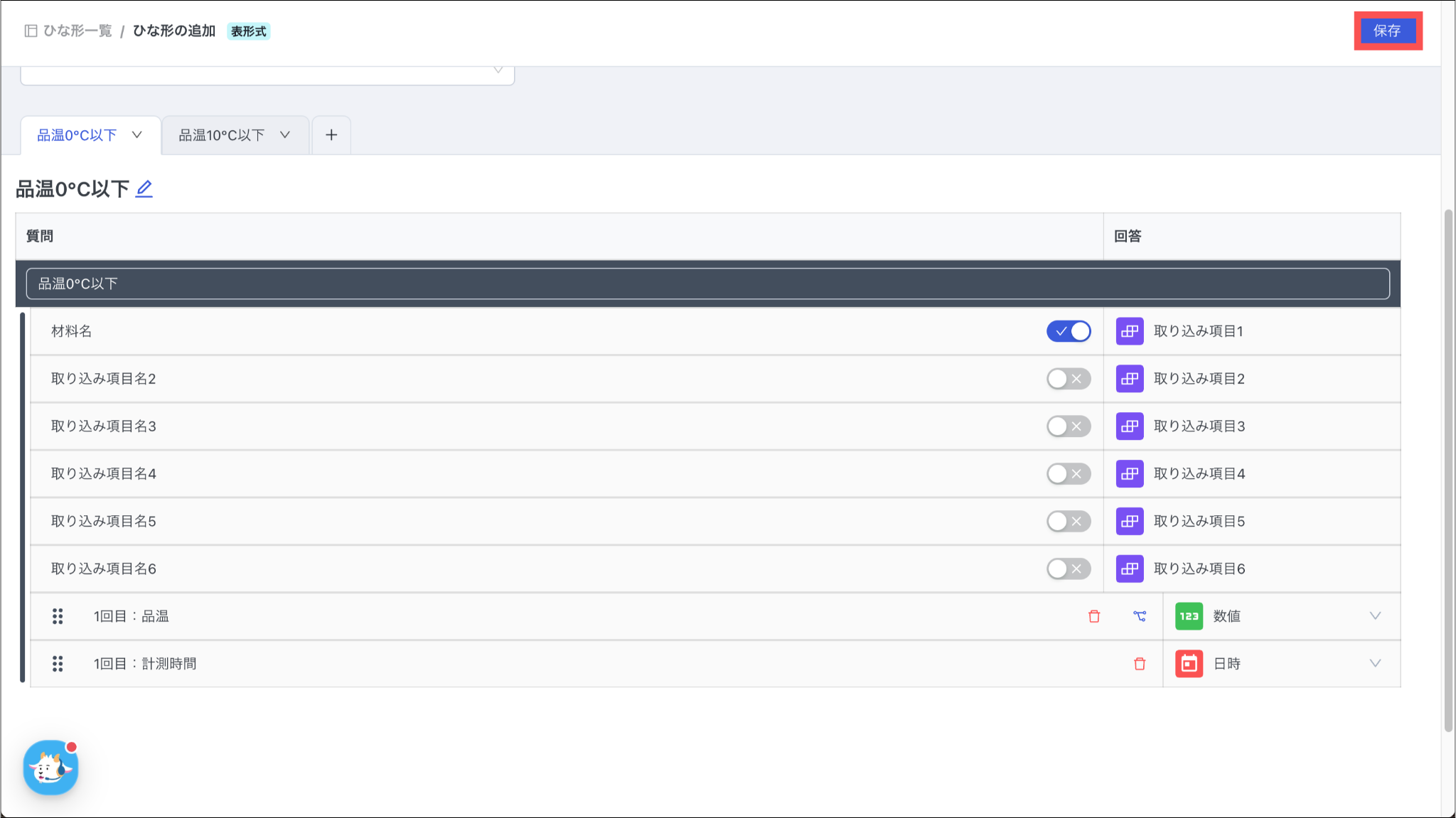Expand the 日時 answer type dropdown
This screenshot has height=818, width=1456.
pos(1375,664)
